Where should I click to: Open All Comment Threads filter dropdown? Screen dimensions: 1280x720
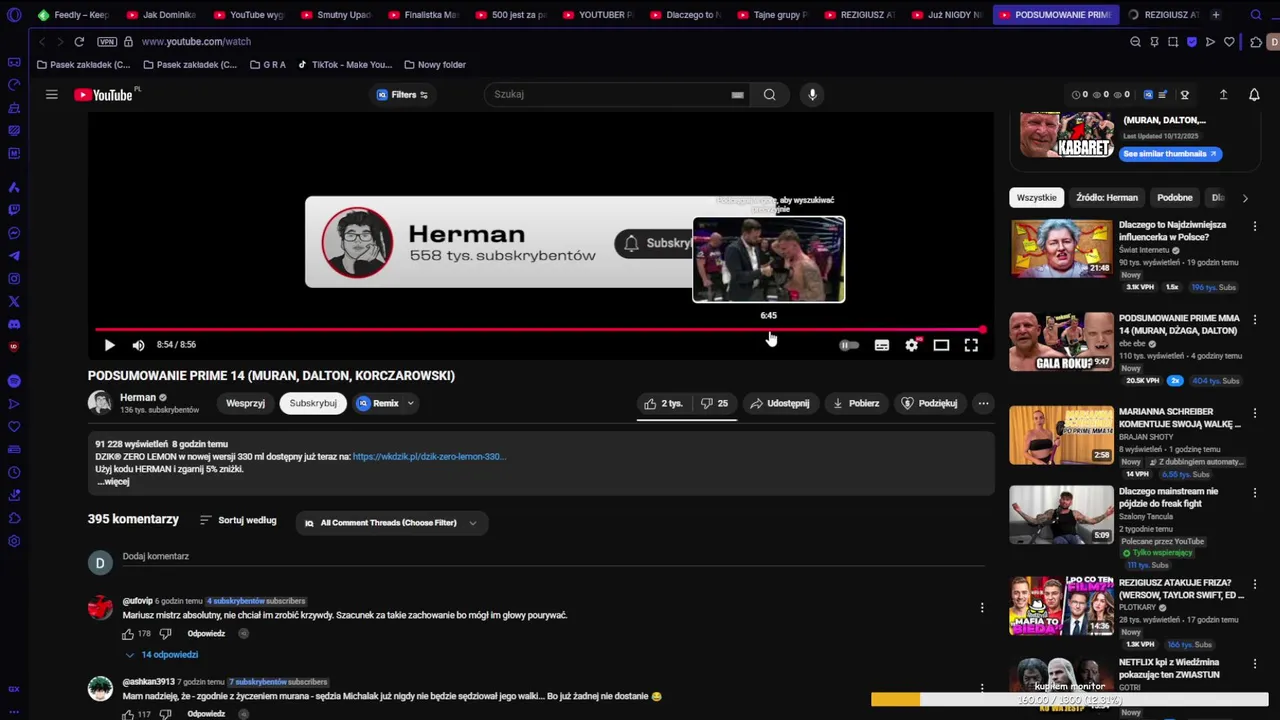(x=391, y=523)
